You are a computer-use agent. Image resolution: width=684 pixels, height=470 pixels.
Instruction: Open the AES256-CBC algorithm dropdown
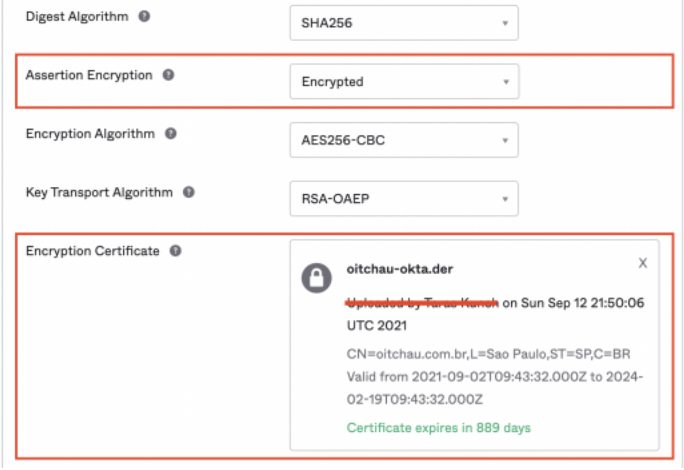[404, 140]
